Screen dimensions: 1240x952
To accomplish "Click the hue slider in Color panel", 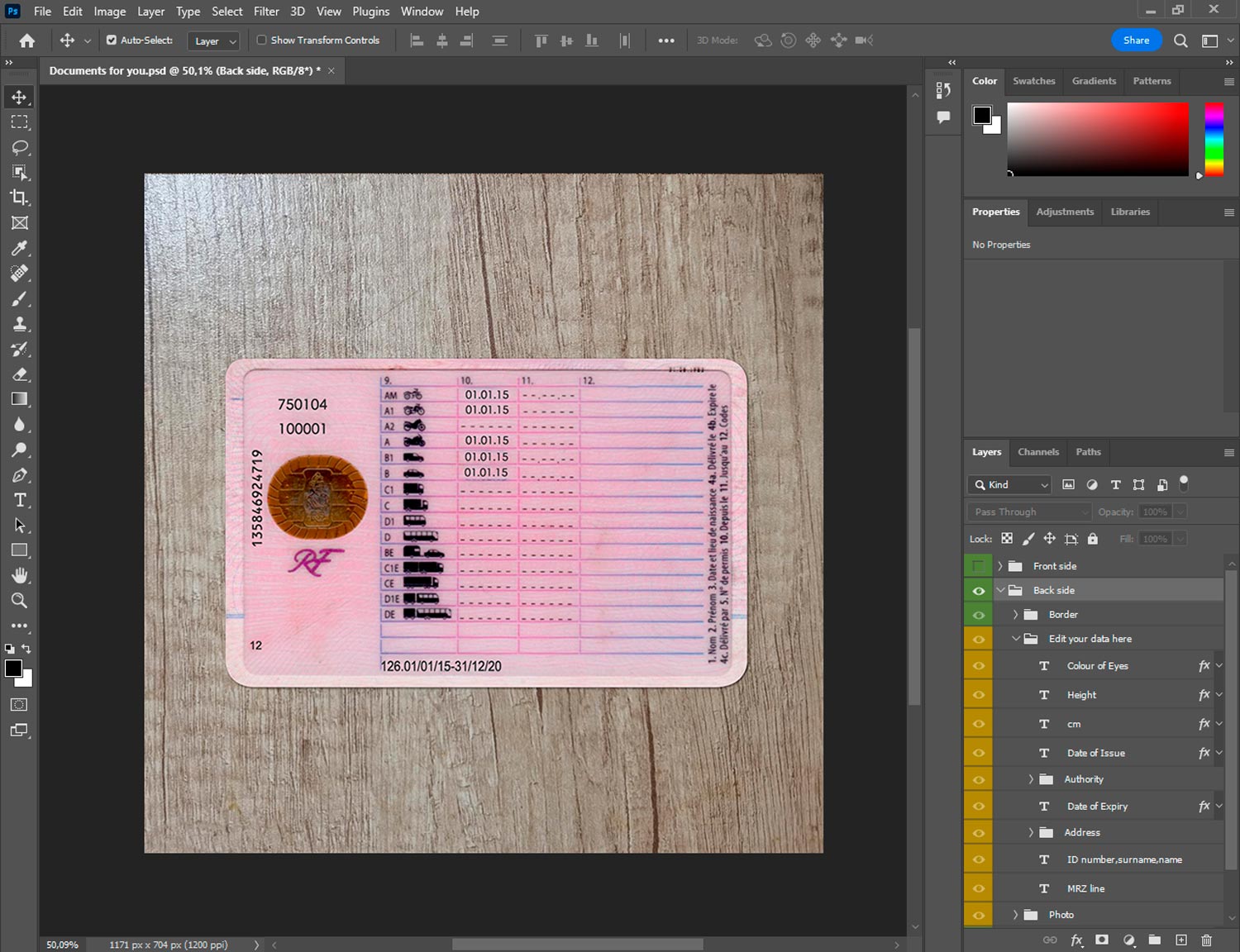I will click(x=1213, y=139).
